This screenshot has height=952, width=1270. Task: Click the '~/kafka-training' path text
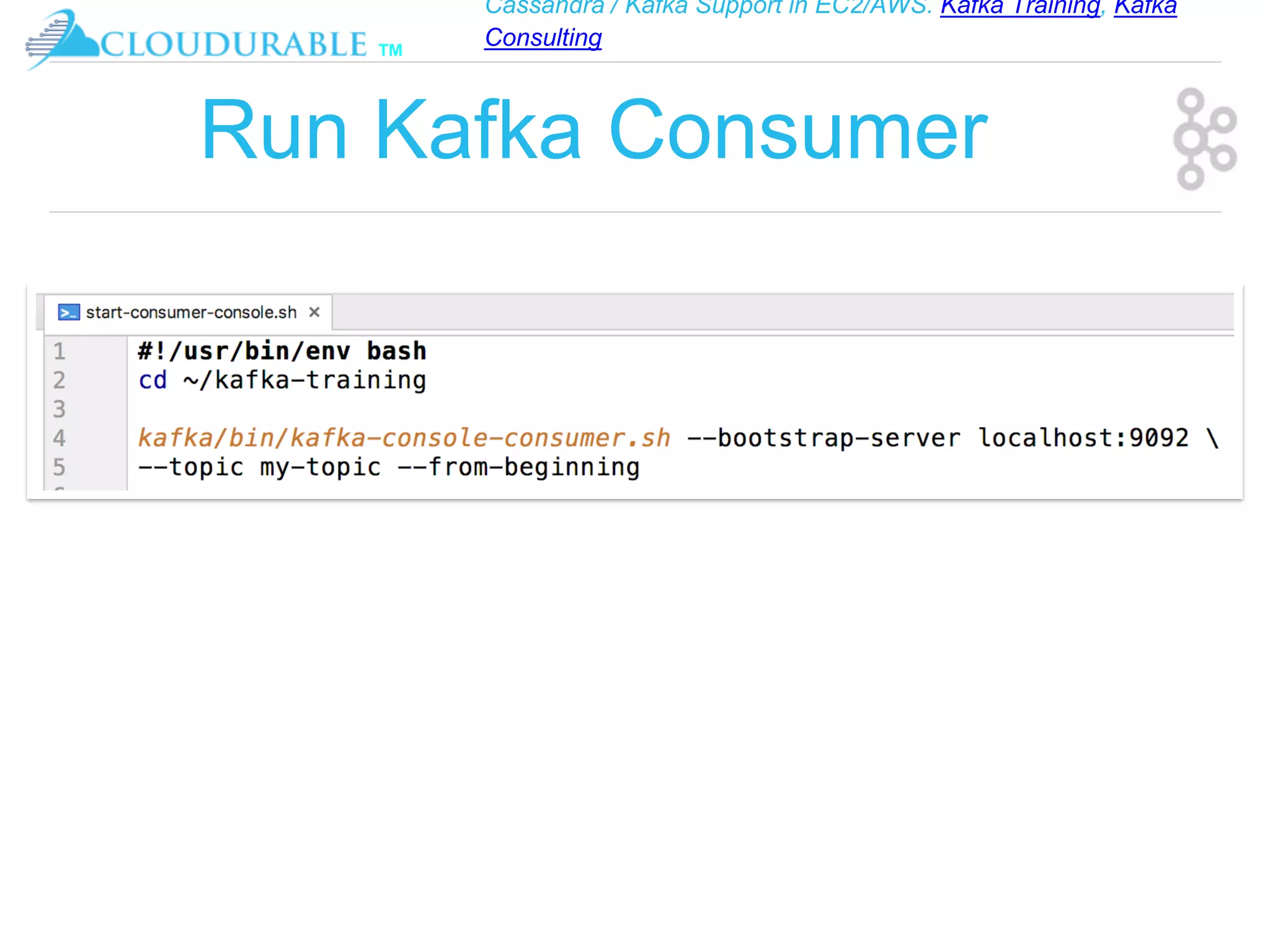point(304,381)
